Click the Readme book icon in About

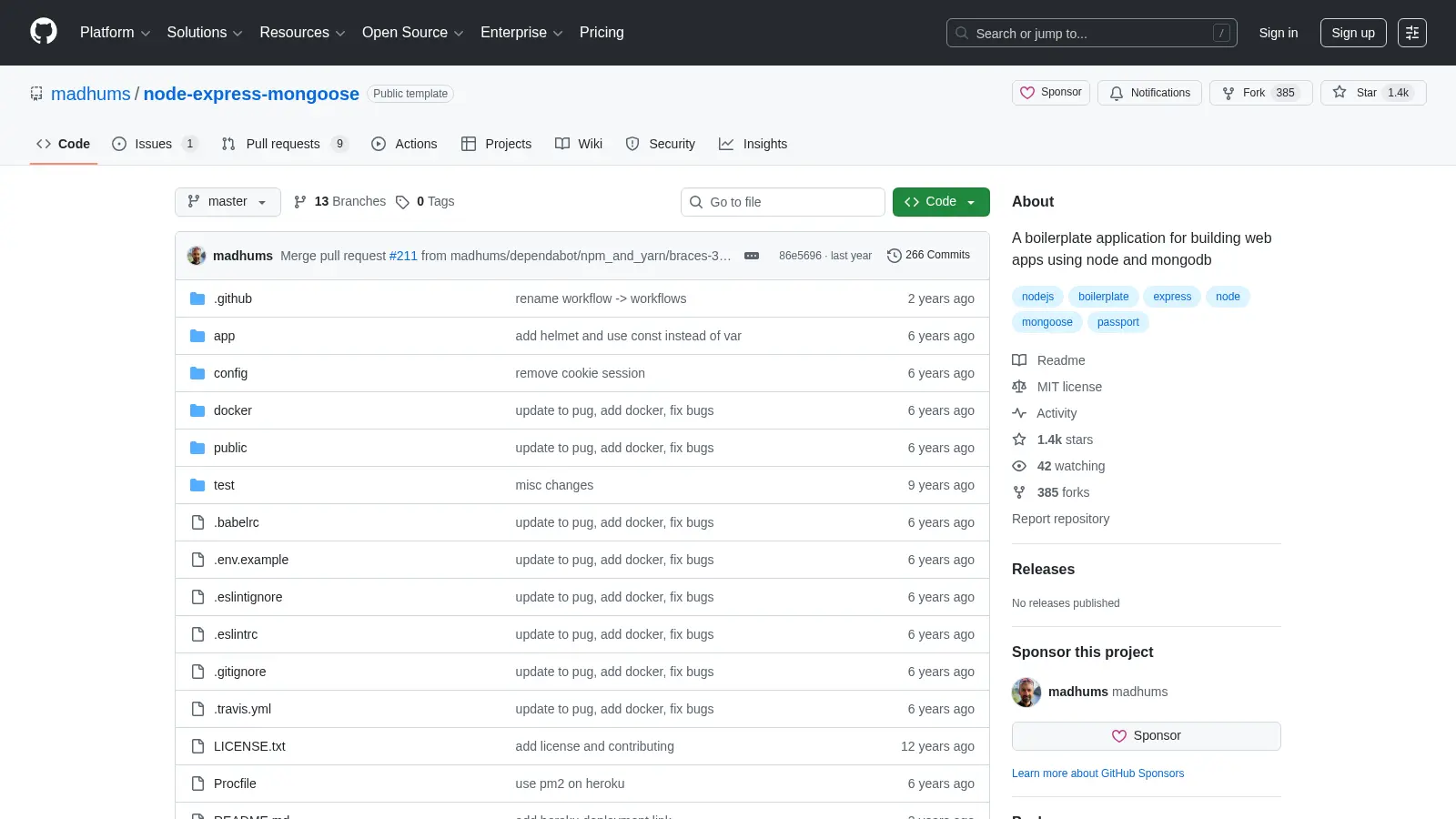(x=1019, y=360)
